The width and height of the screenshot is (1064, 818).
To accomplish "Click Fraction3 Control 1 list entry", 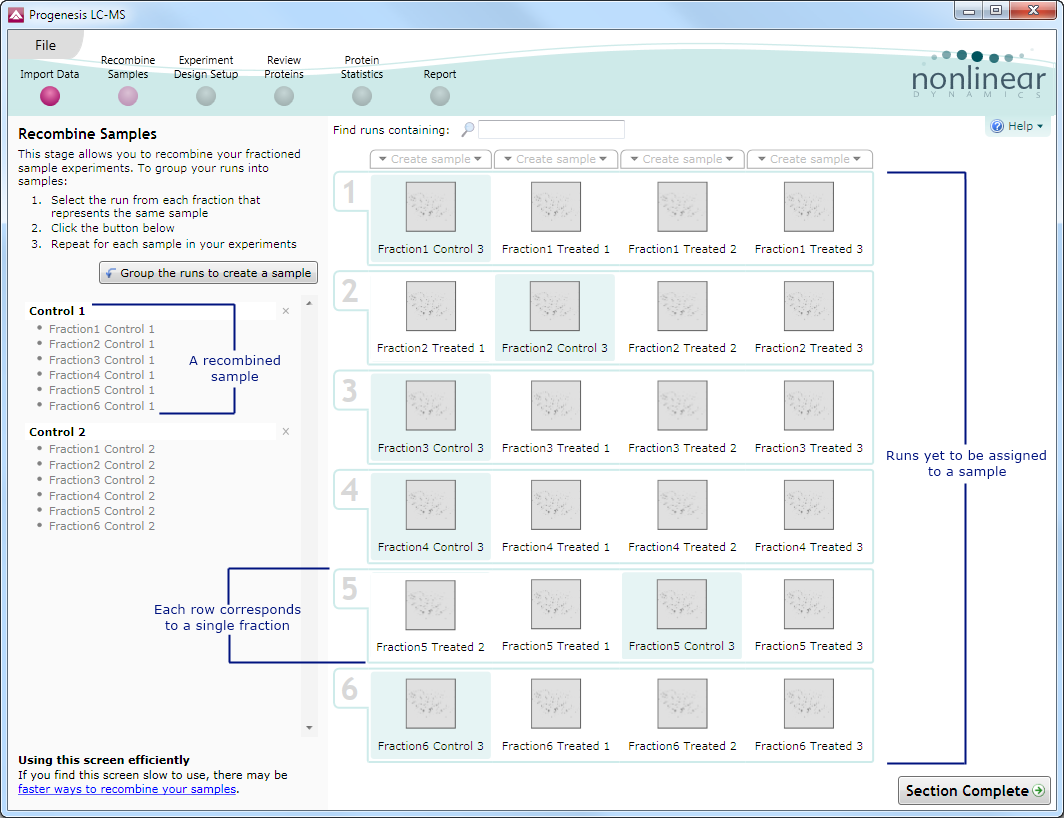I will tap(101, 360).
